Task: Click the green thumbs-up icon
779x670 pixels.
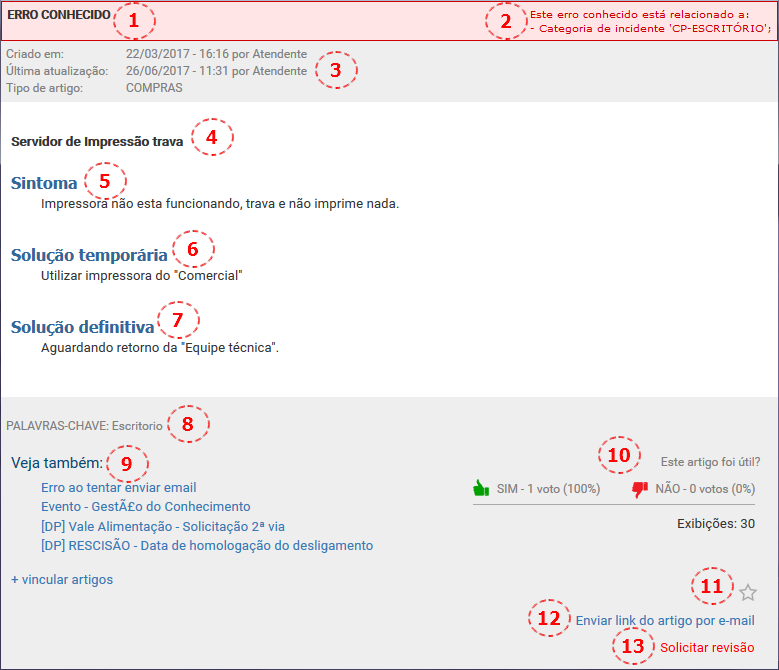Action: pos(481,488)
